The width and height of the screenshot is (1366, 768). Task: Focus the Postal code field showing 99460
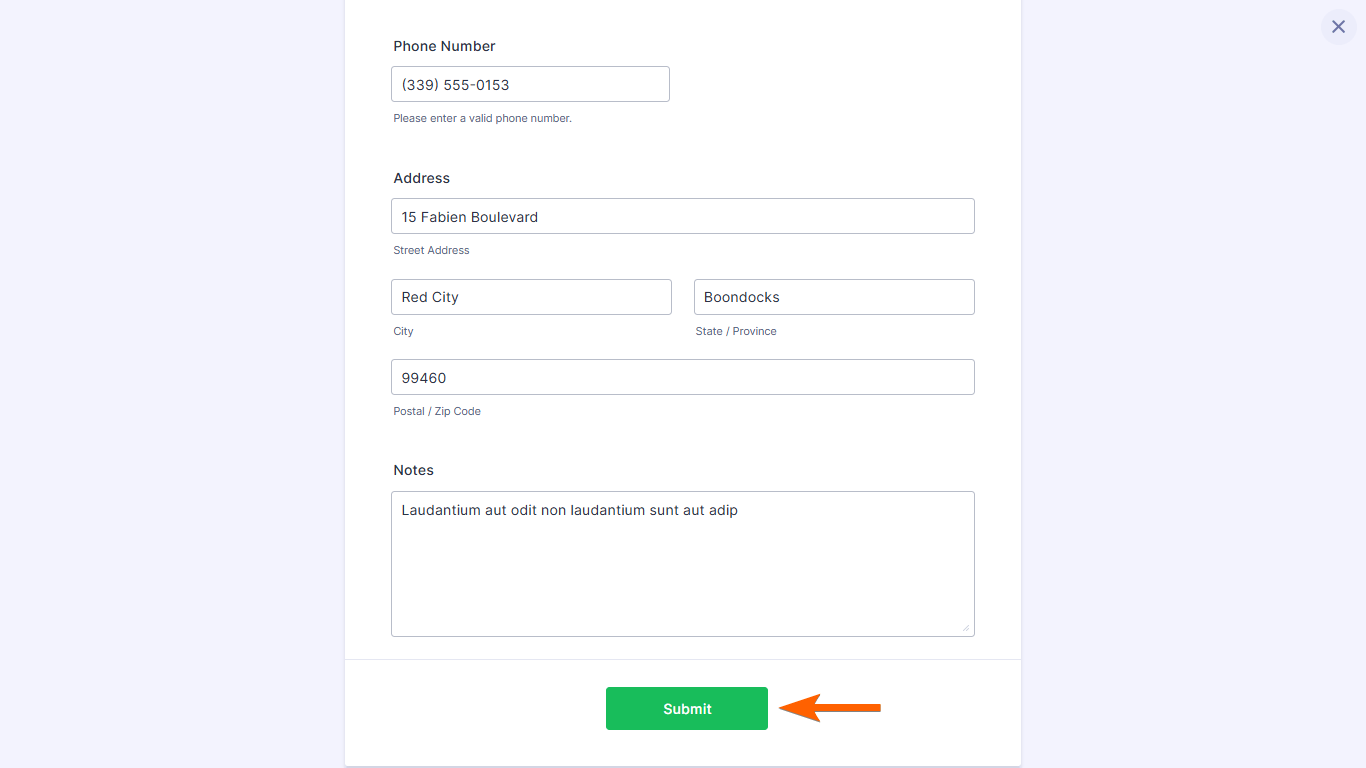click(x=682, y=377)
